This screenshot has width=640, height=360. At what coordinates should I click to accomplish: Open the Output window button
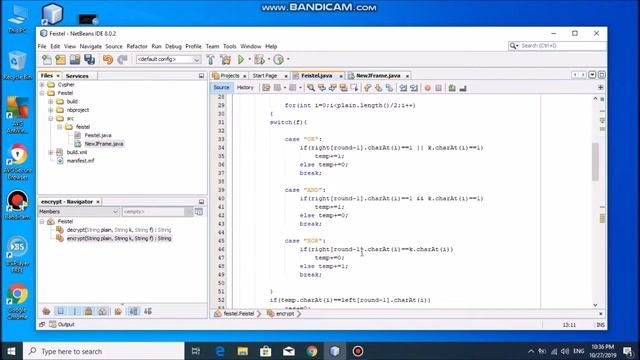click(62, 324)
